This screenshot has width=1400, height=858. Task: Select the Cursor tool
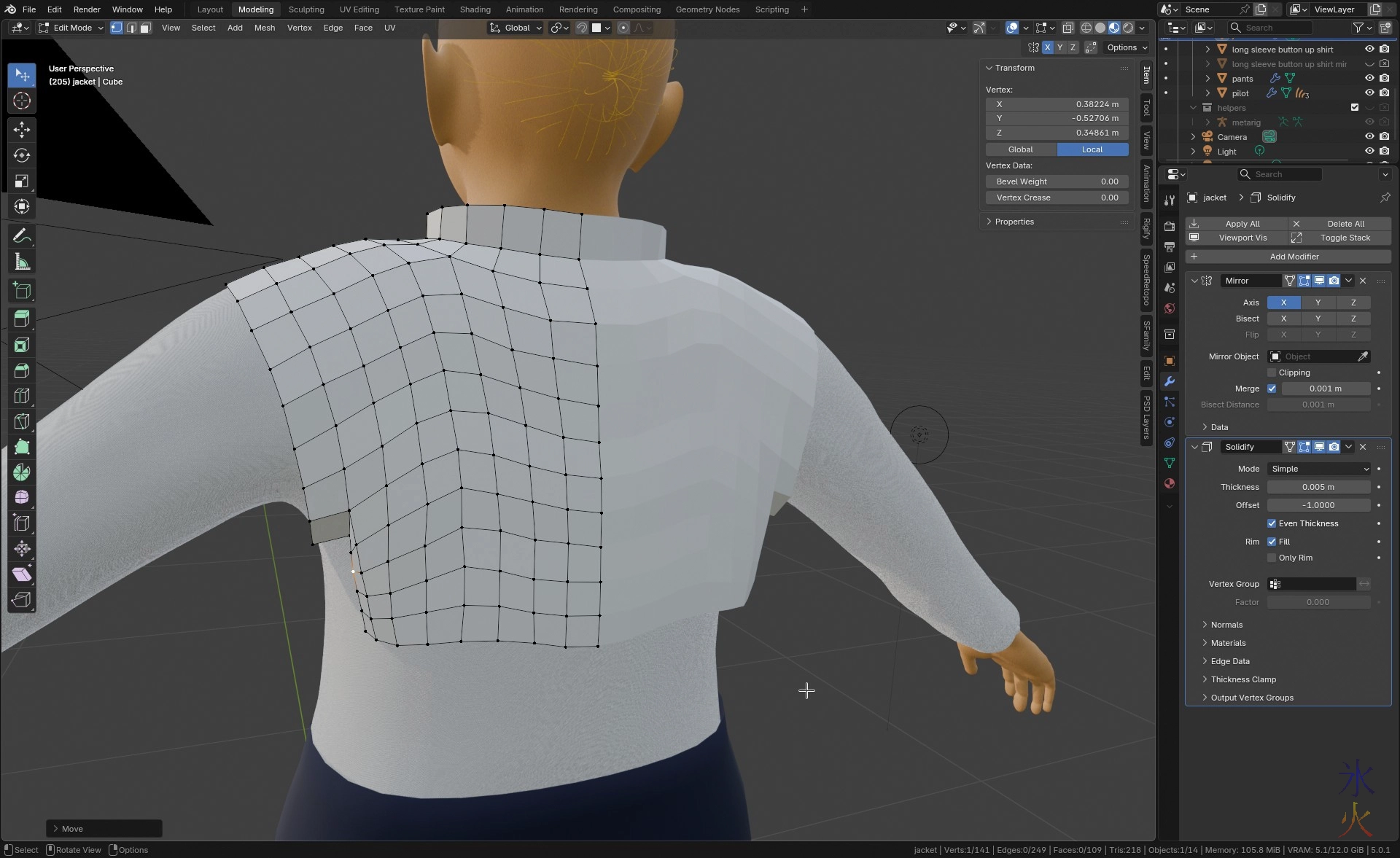click(22, 101)
